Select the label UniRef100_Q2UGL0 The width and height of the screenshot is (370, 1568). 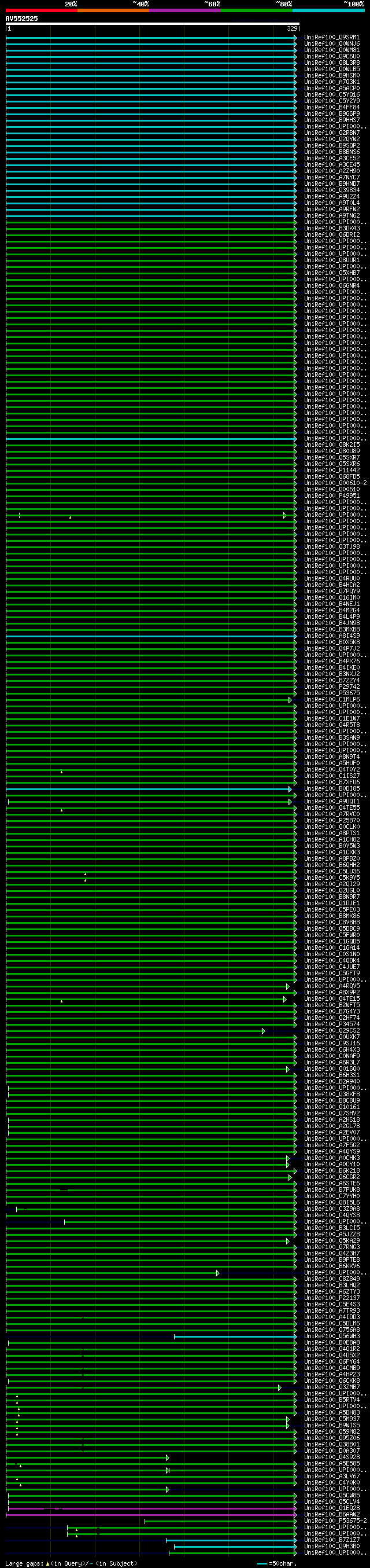(x=332, y=891)
